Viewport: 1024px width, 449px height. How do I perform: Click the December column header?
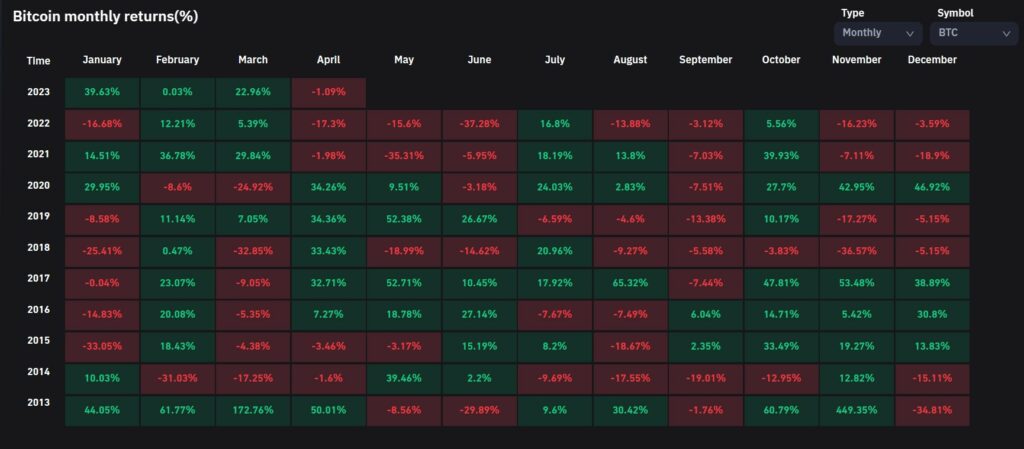click(x=932, y=60)
